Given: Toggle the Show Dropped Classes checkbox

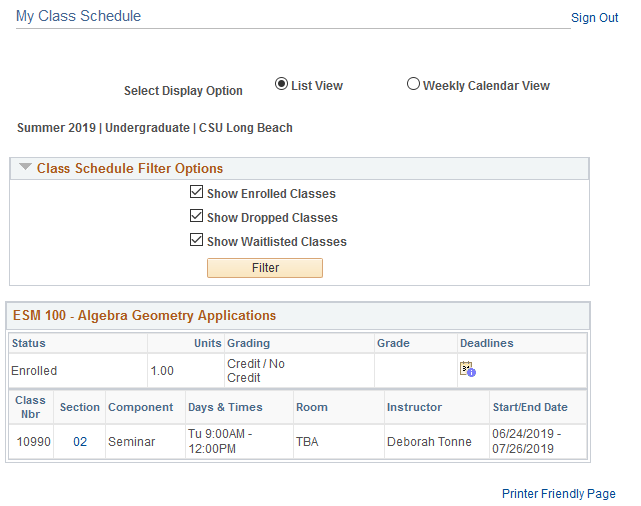Looking at the screenshot, I should 196,216.
